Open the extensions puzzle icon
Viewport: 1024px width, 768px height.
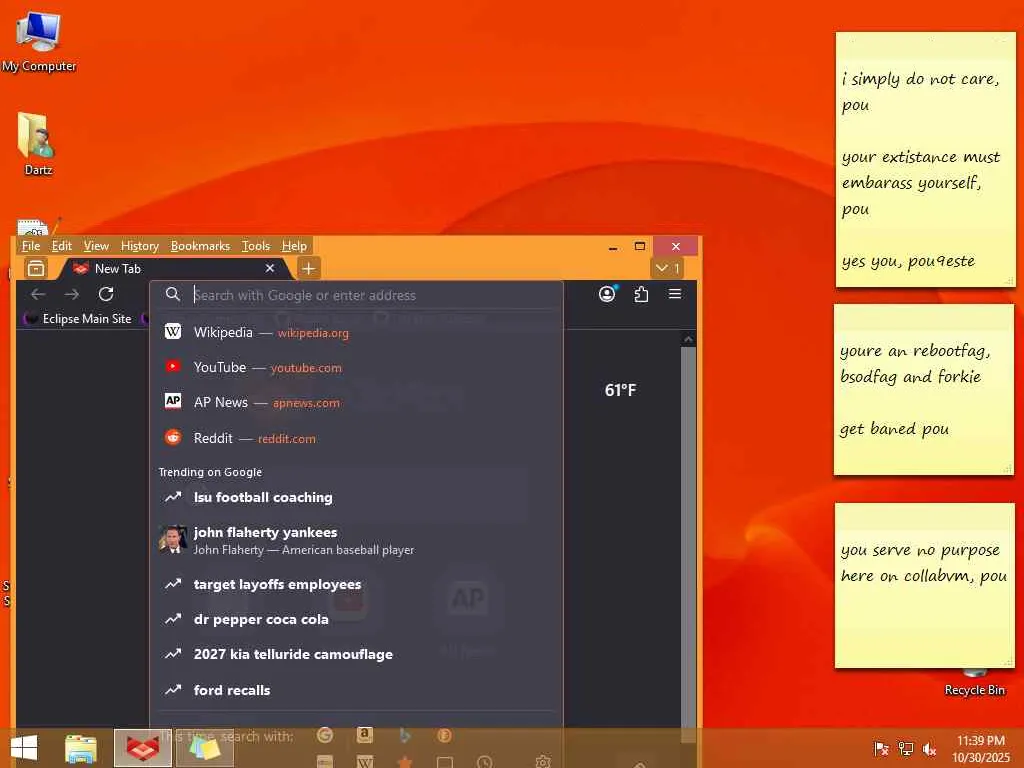coord(641,295)
